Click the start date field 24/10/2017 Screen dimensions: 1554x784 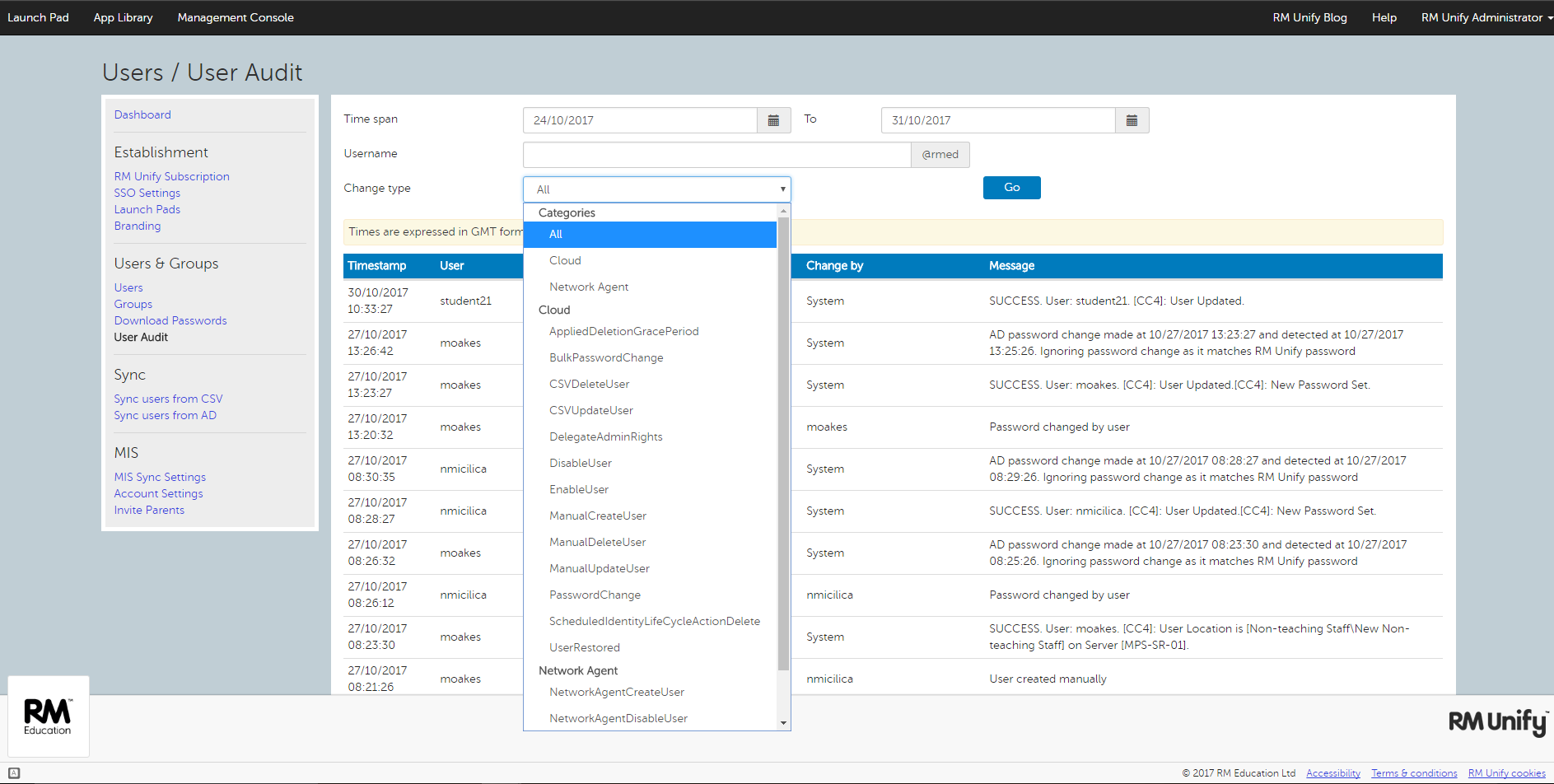pos(640,120)
